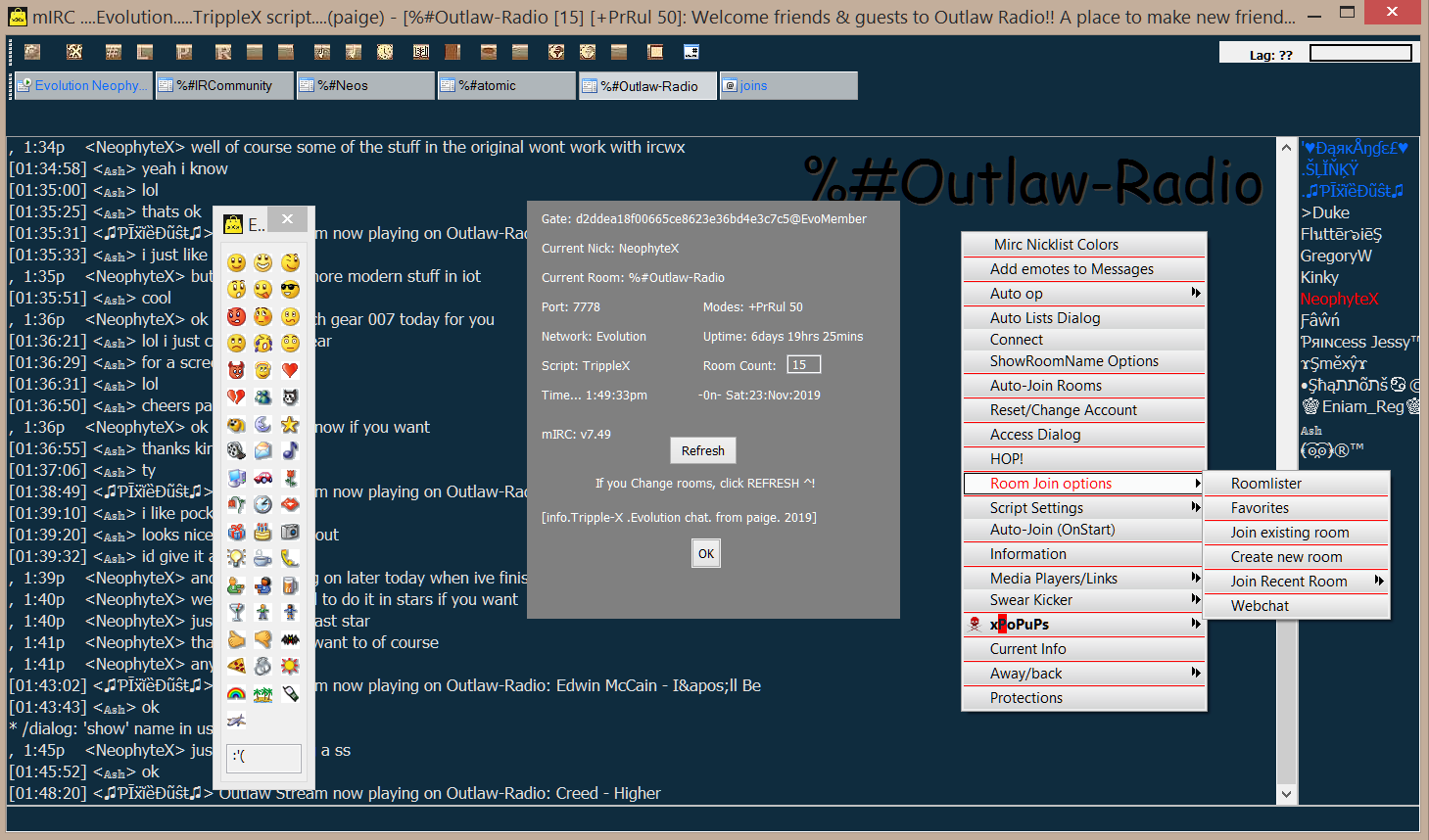This screenshot has width=1429, height=840.
Task: Switch to the %#Neos channel tab
Action: pyautogui.click(x=364, y=86)
